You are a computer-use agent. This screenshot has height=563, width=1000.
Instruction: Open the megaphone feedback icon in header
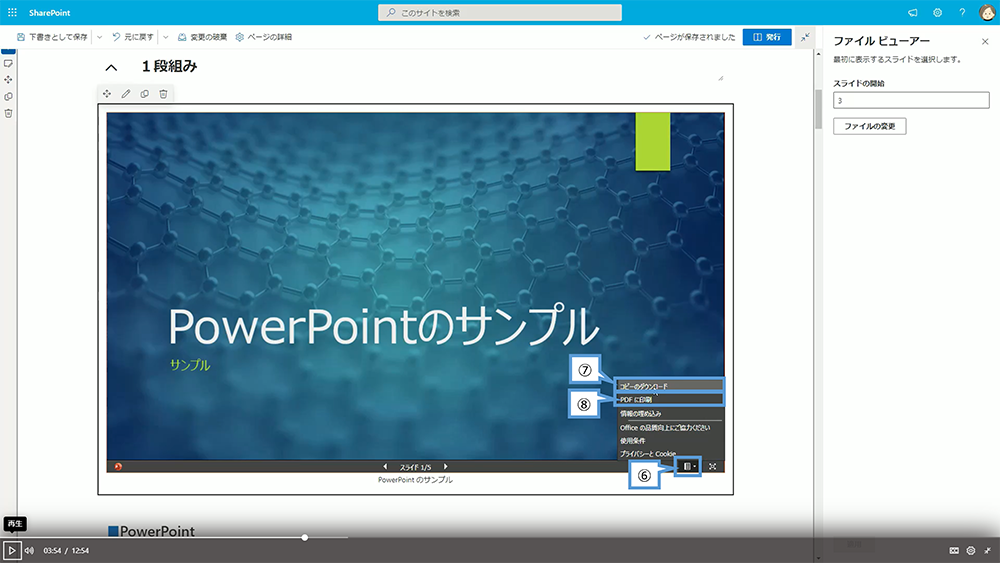pos(913,13)
